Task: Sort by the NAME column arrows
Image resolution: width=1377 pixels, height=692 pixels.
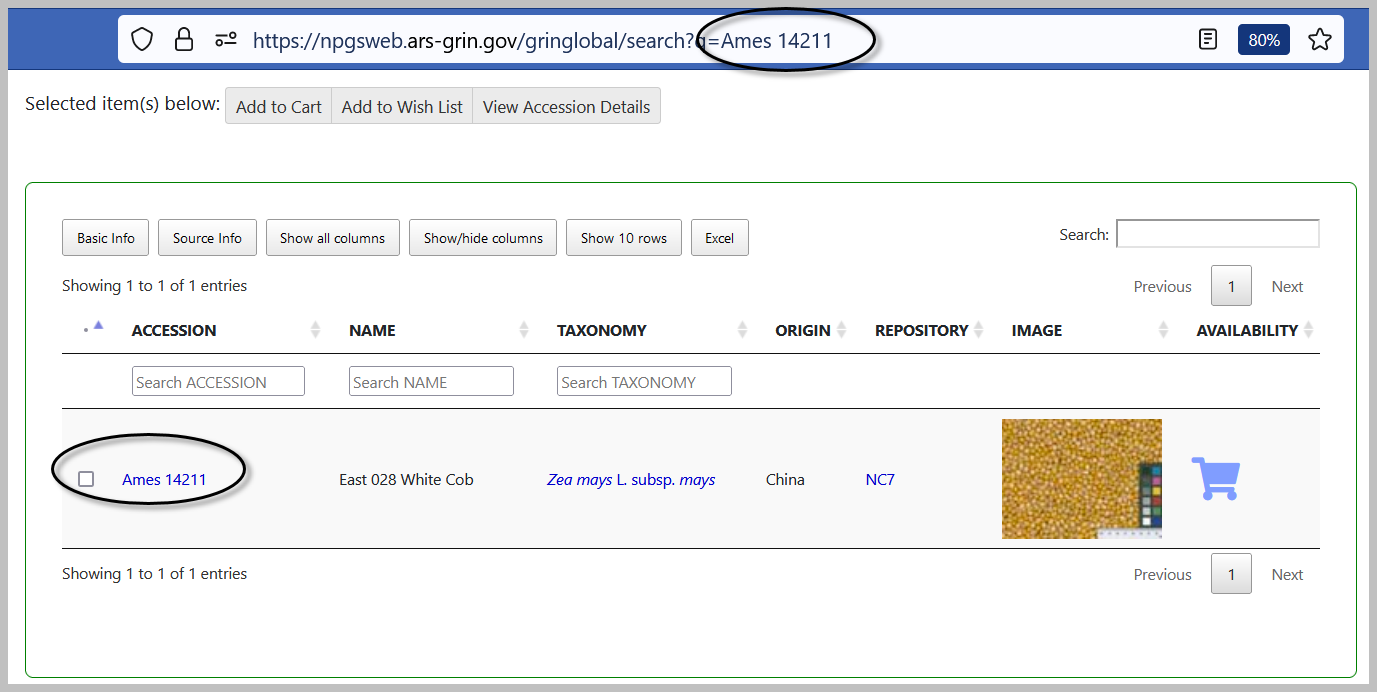Action: pos(524,330)
